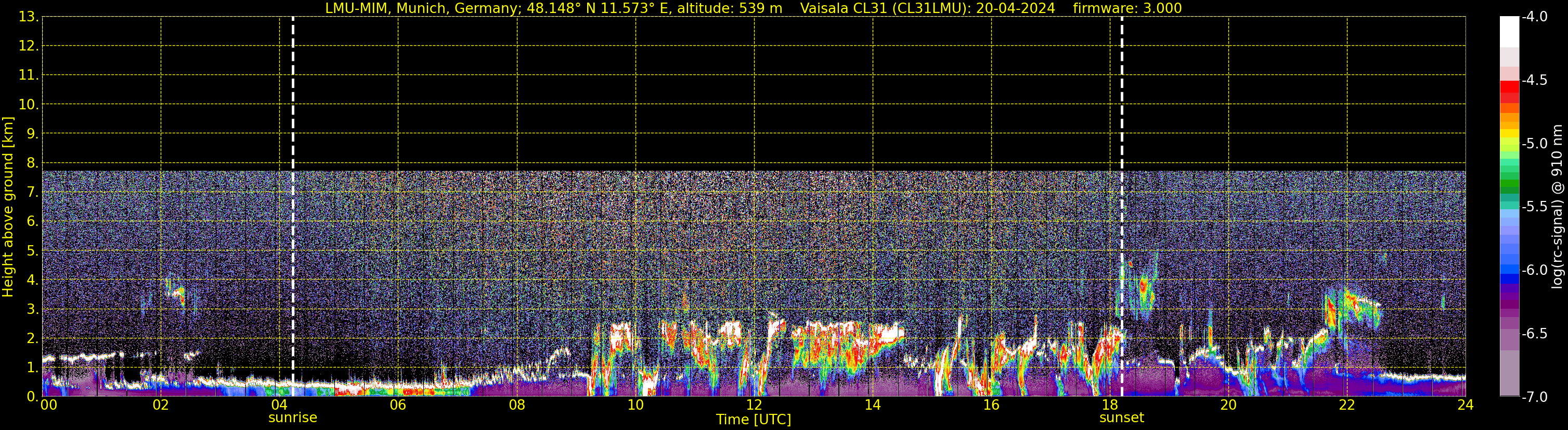Click the "log(rc-signal) @ 910 nm" colorbar label
The height and width of the screenshot is (430, 1568).
(x=1558, y=207)
